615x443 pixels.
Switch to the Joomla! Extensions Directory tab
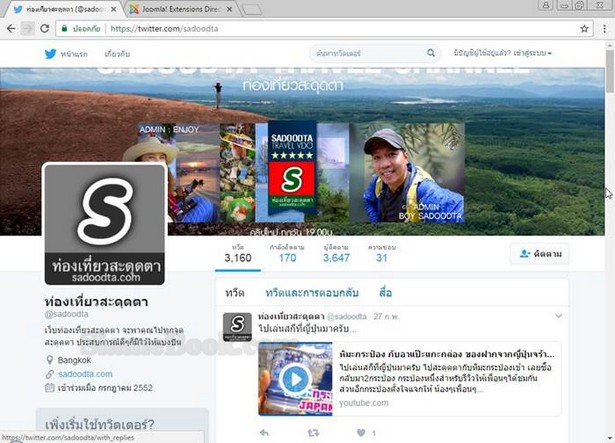(x=182, y=9)
